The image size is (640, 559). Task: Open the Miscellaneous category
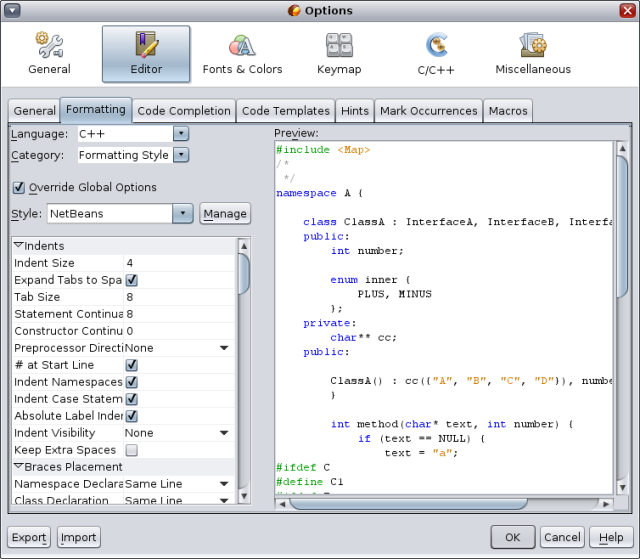click(x=533, y=54)
